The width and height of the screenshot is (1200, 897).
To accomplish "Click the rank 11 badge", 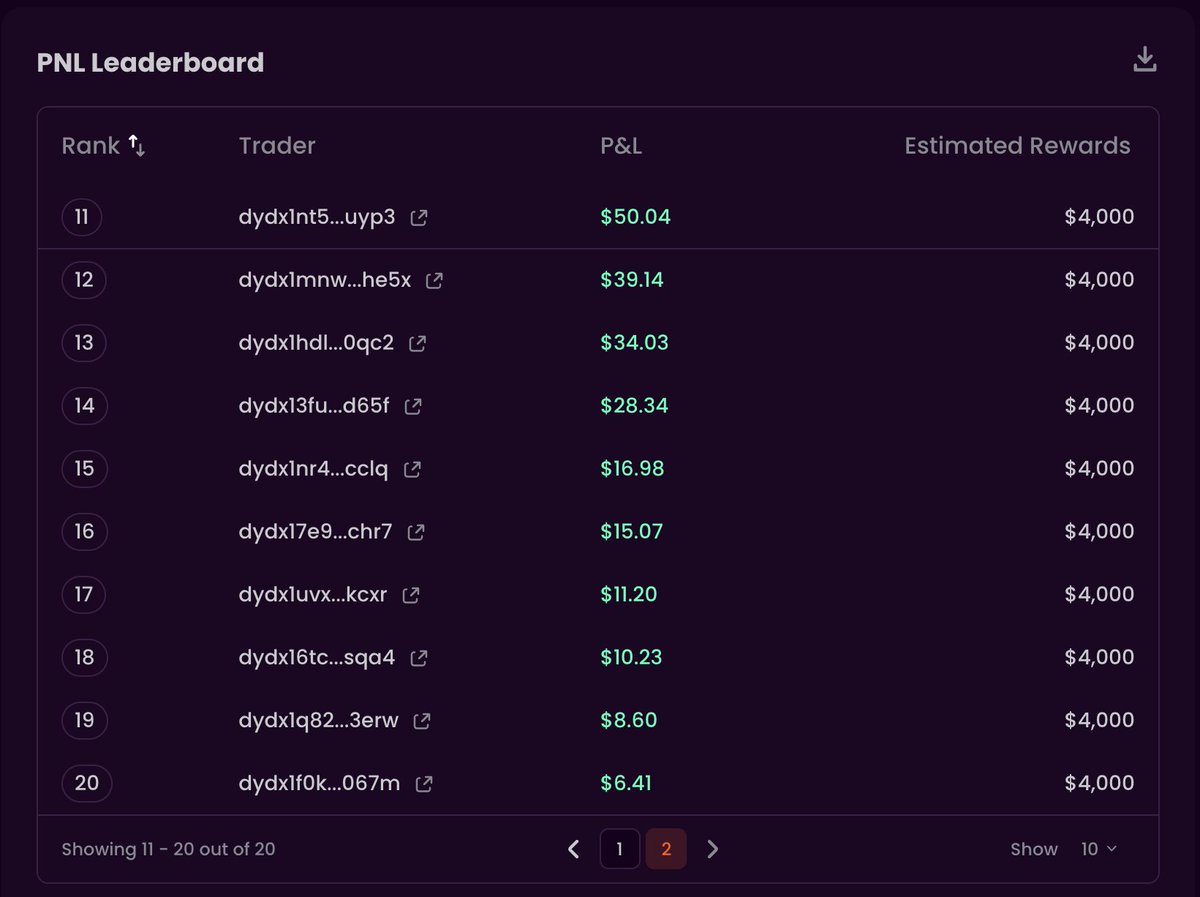I will 82,217.
